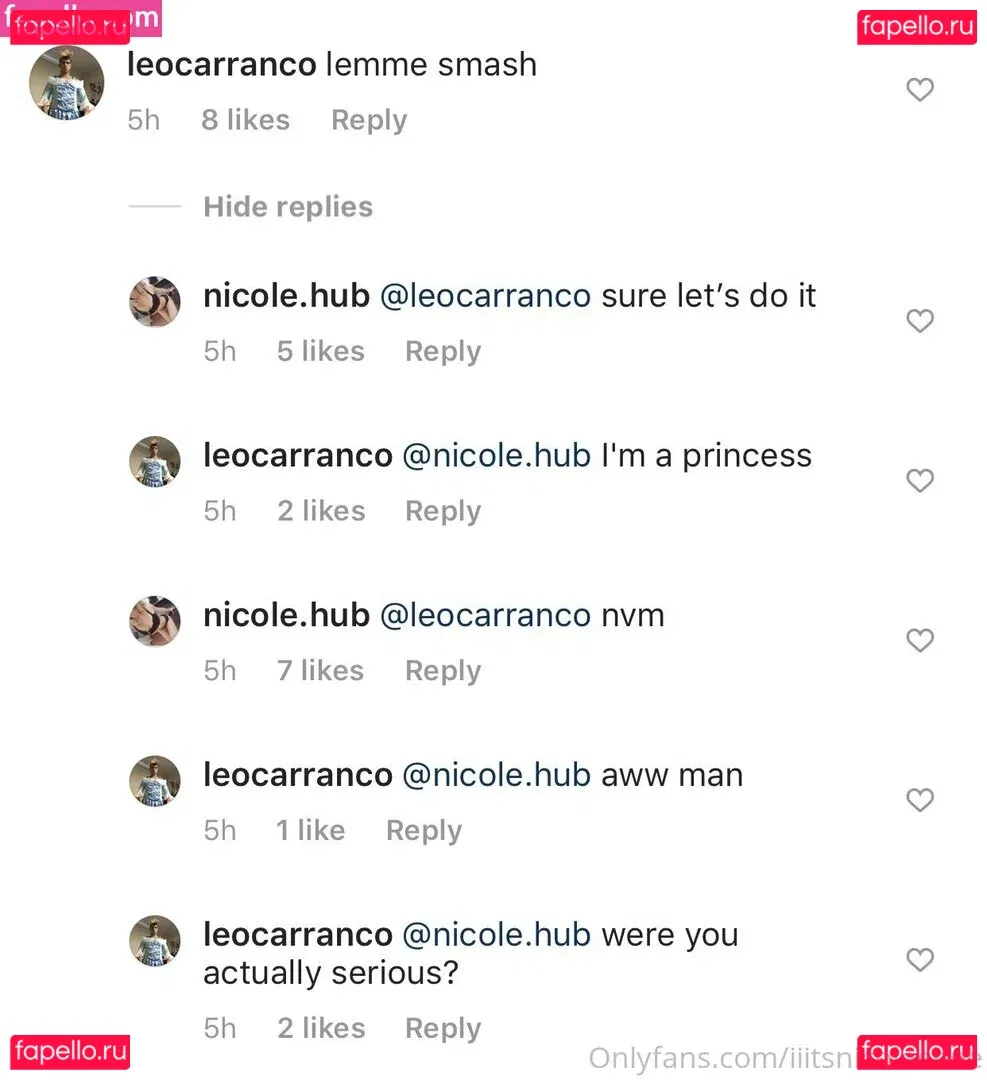Like the 'were you actually serious?' reply
Screen dimensions: 987x1080
[x=919, y=960]
